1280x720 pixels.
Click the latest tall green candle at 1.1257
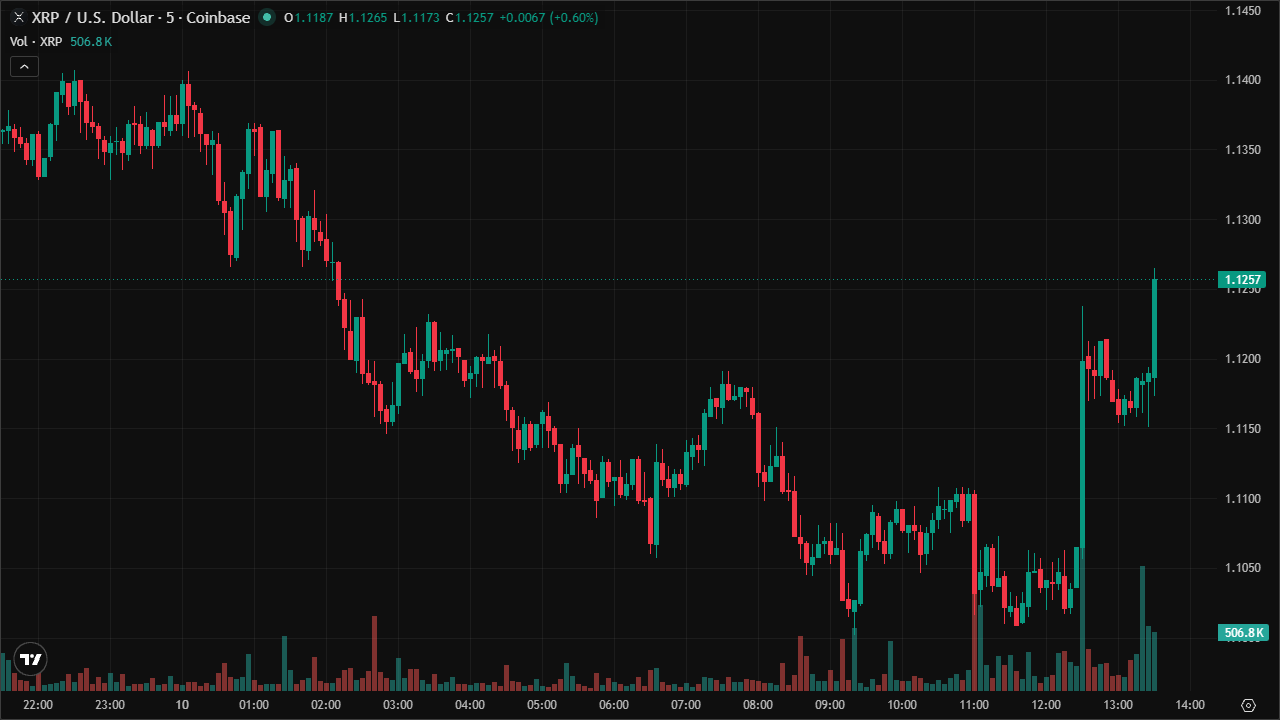tap(1155, 329)
